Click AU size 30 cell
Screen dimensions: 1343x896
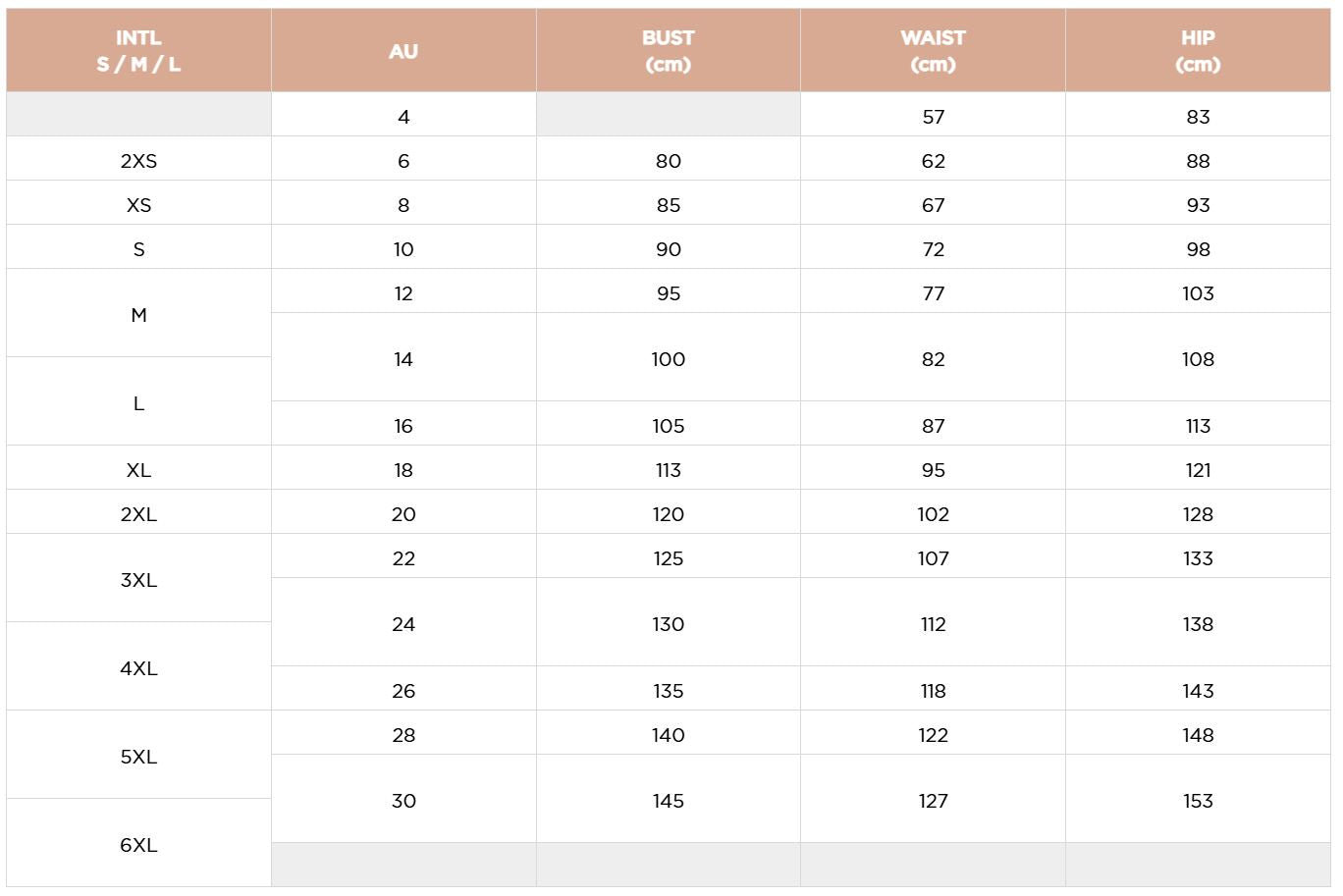403,801
